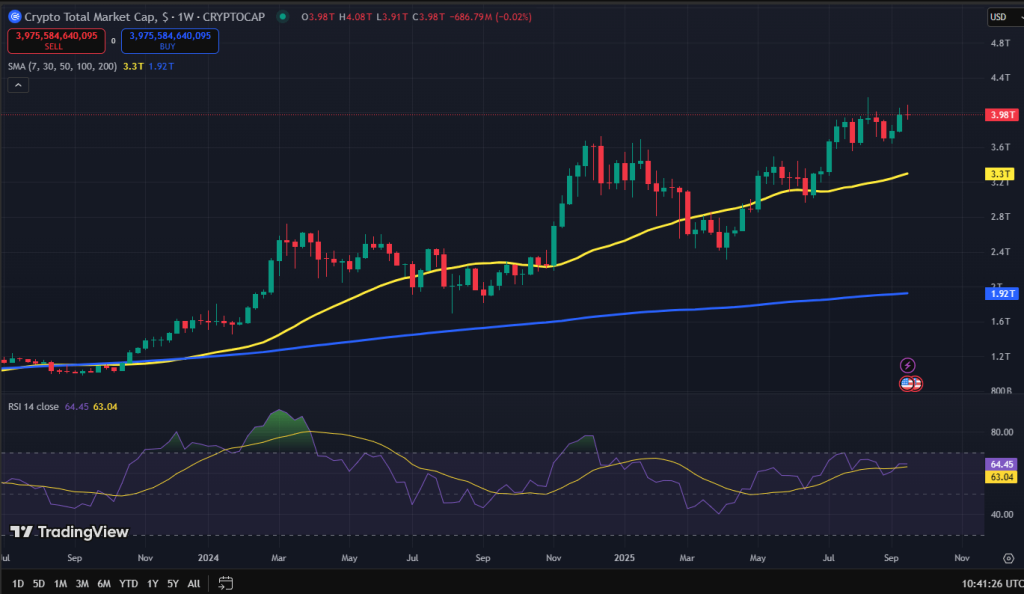Select the 5Y time range
Screen dimensions: 1024x594
click(172, 584)
